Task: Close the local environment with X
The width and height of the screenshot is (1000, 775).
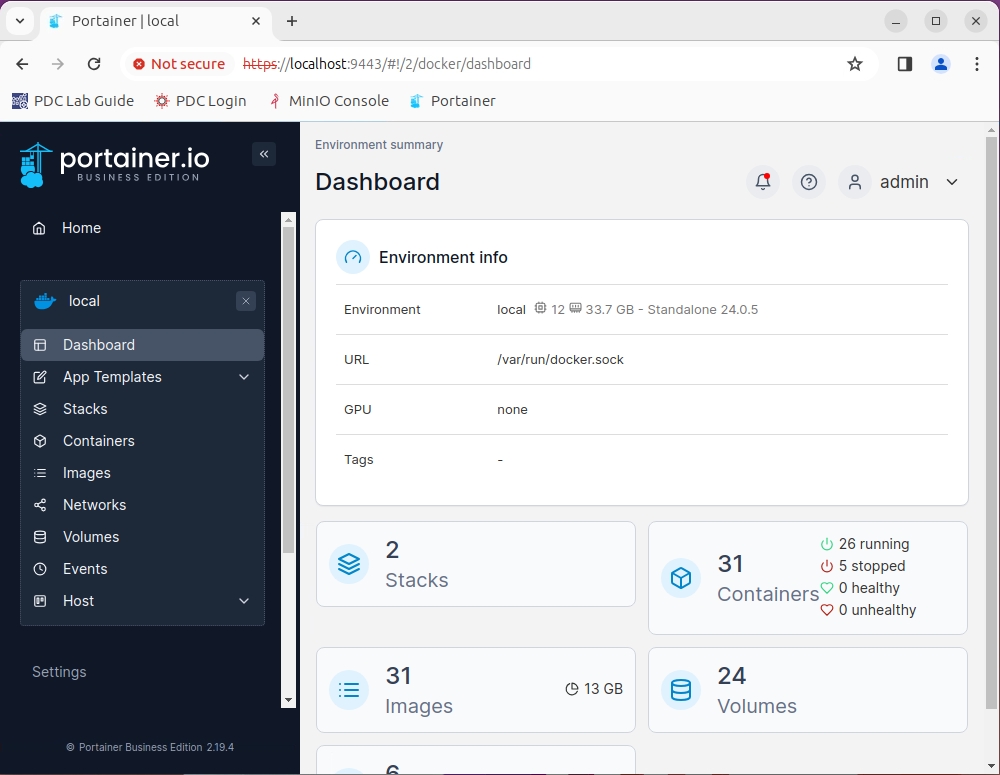Action: 246,301
